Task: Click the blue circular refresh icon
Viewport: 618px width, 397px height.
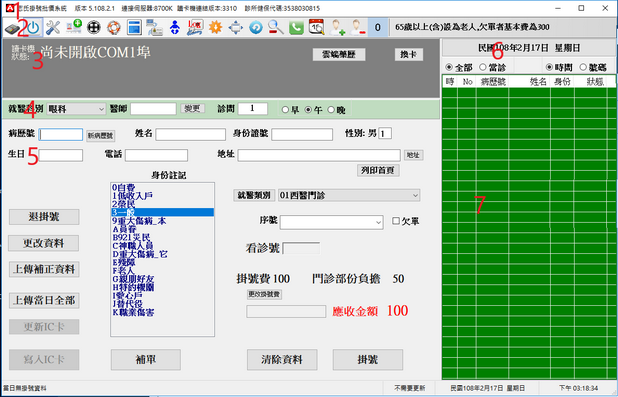Action: click(x=256, y=27)
